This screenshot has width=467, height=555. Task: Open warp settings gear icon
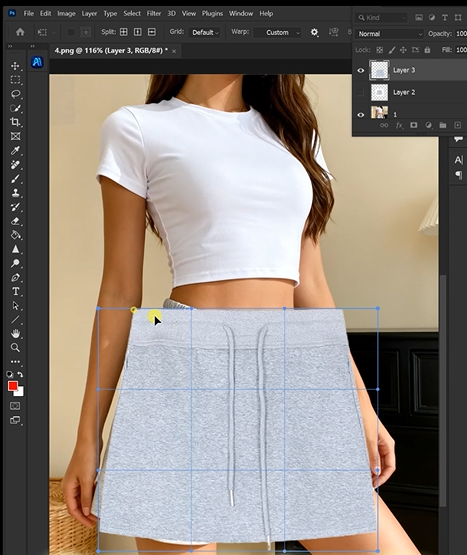[314, 33]
